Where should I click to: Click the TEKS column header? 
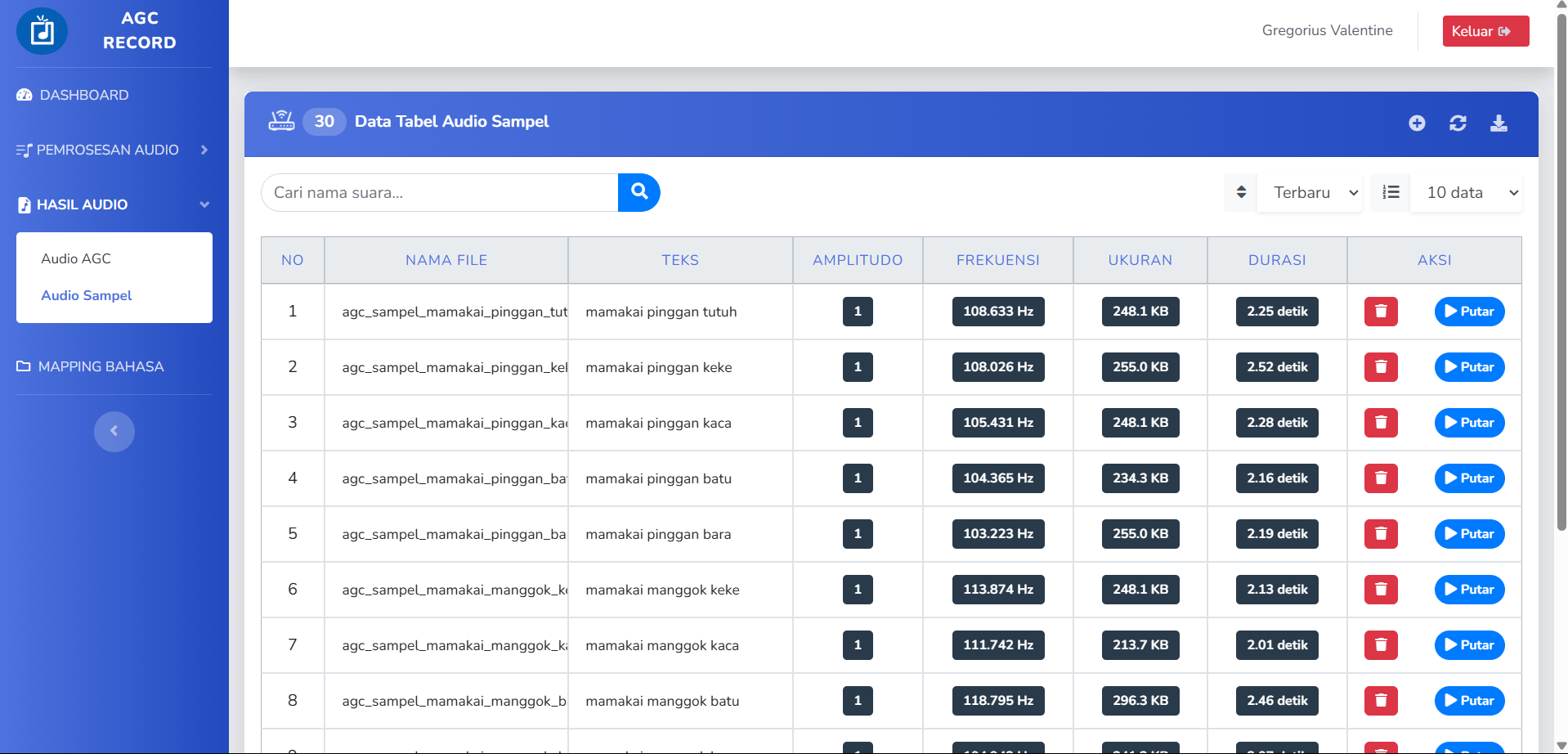[x=680, y=260]
